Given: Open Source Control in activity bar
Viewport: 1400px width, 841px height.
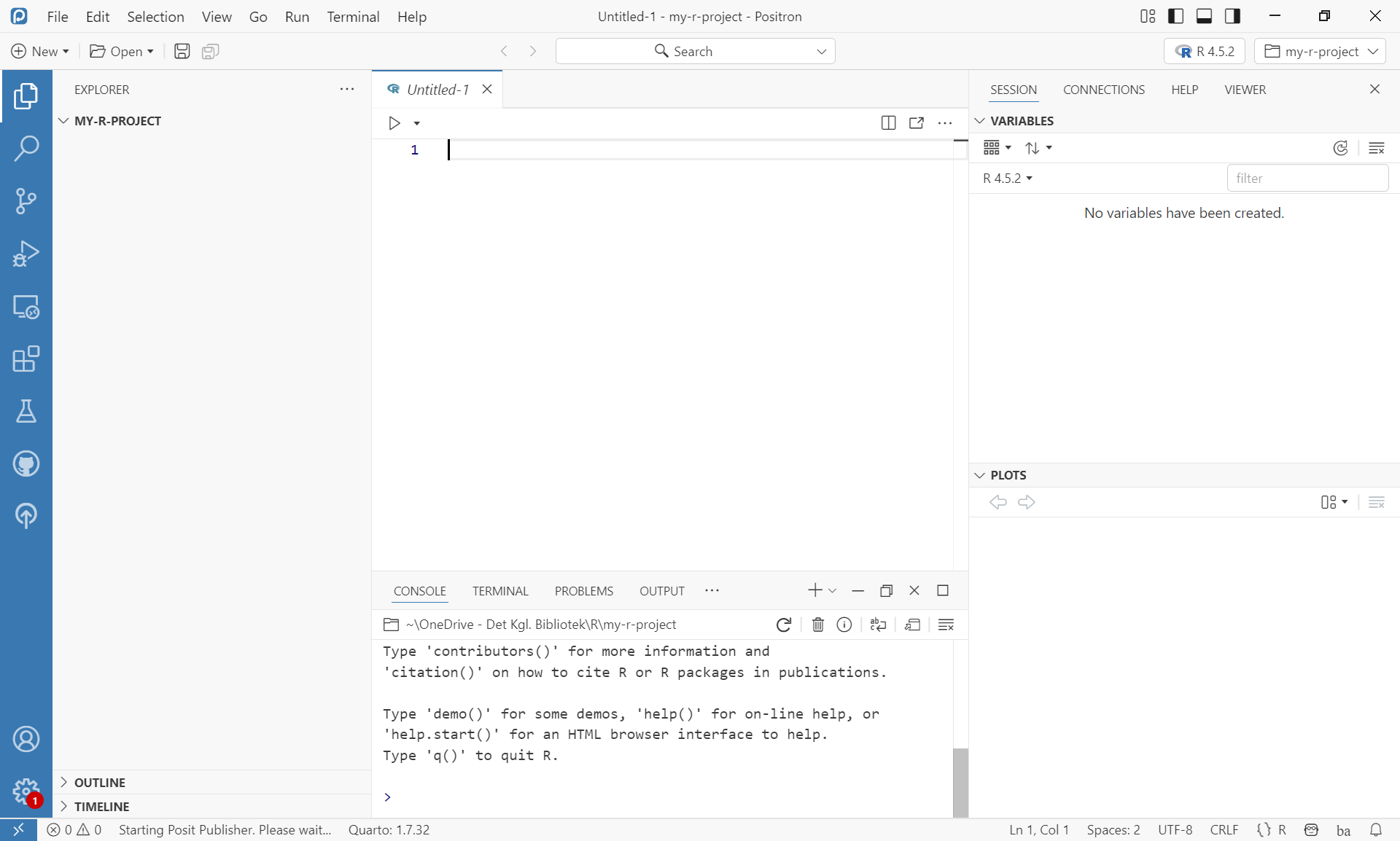Looking at the screenshot, I should point(26,200).
